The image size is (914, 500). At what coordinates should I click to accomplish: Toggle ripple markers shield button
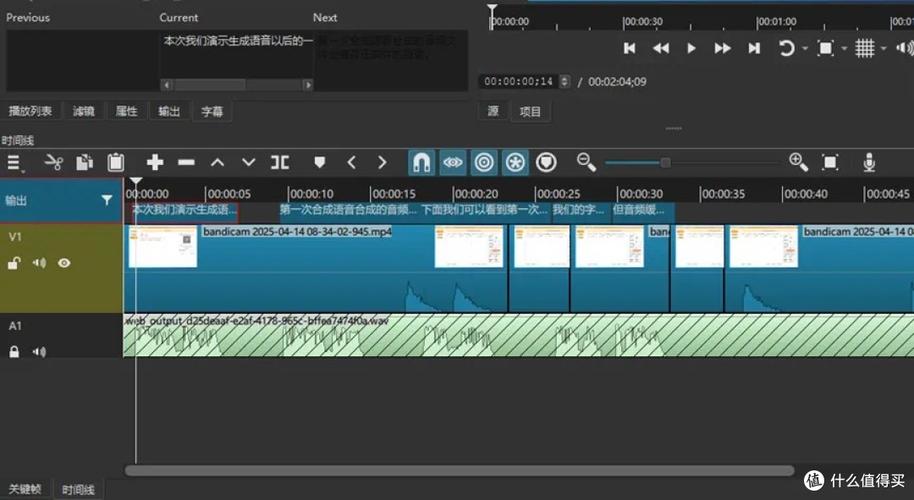(546, 163)
